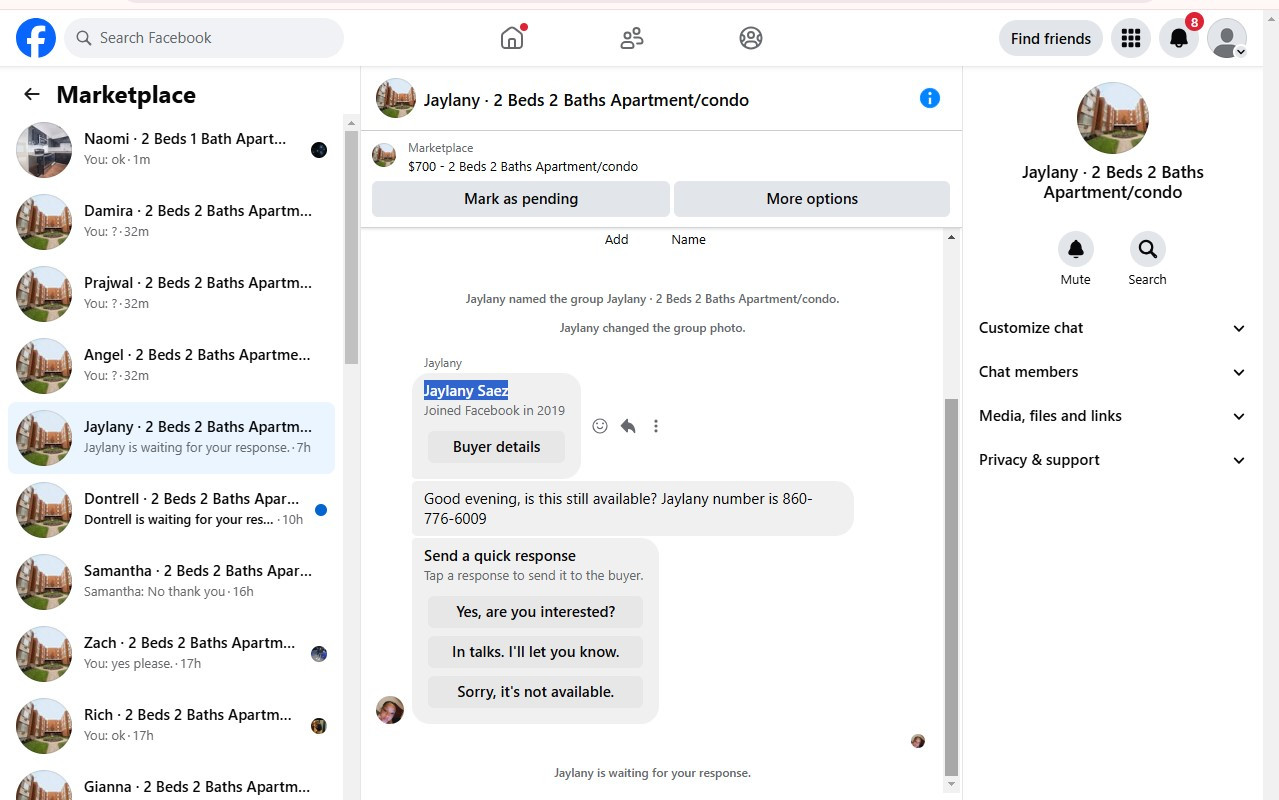Click chat scrollbar down arrow
The width and height of the screenshot is (1279, 800).
[951, 784]
